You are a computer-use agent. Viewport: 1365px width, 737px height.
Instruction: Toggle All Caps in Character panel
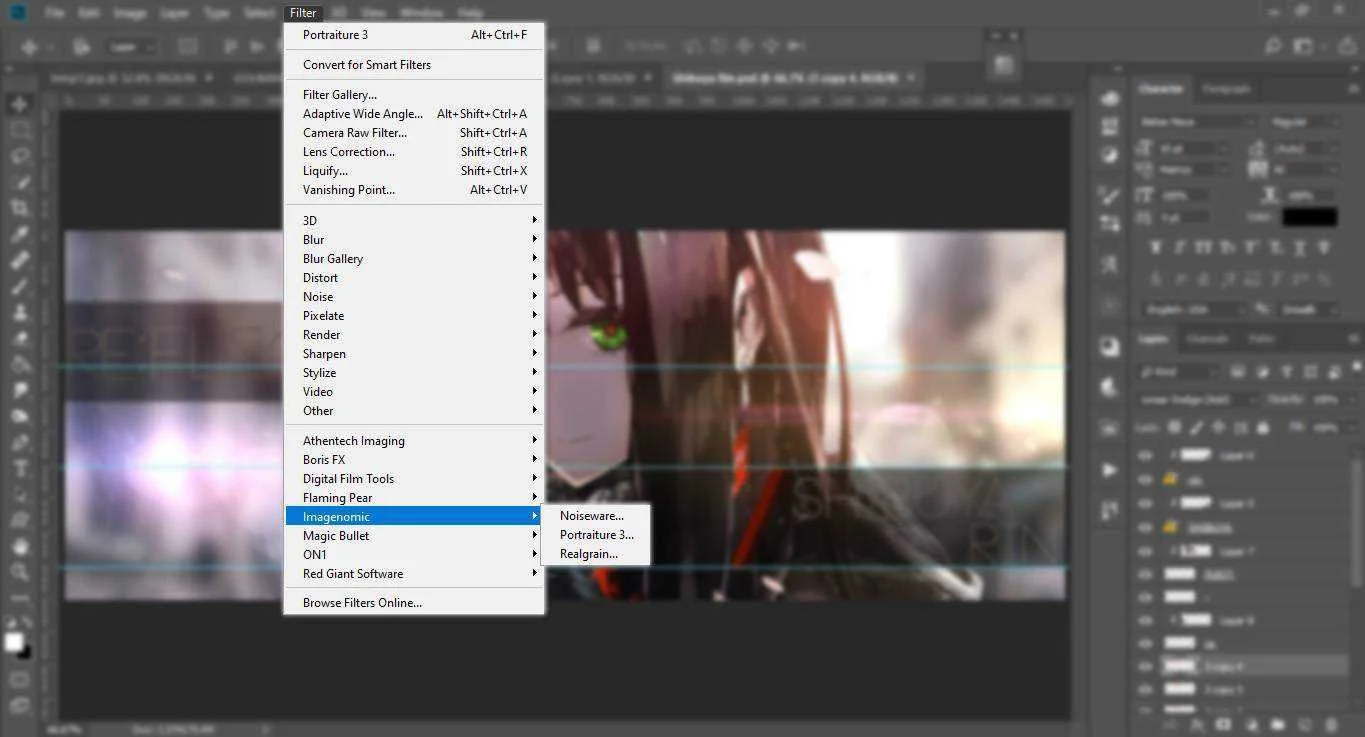(x=1204, y=247)
